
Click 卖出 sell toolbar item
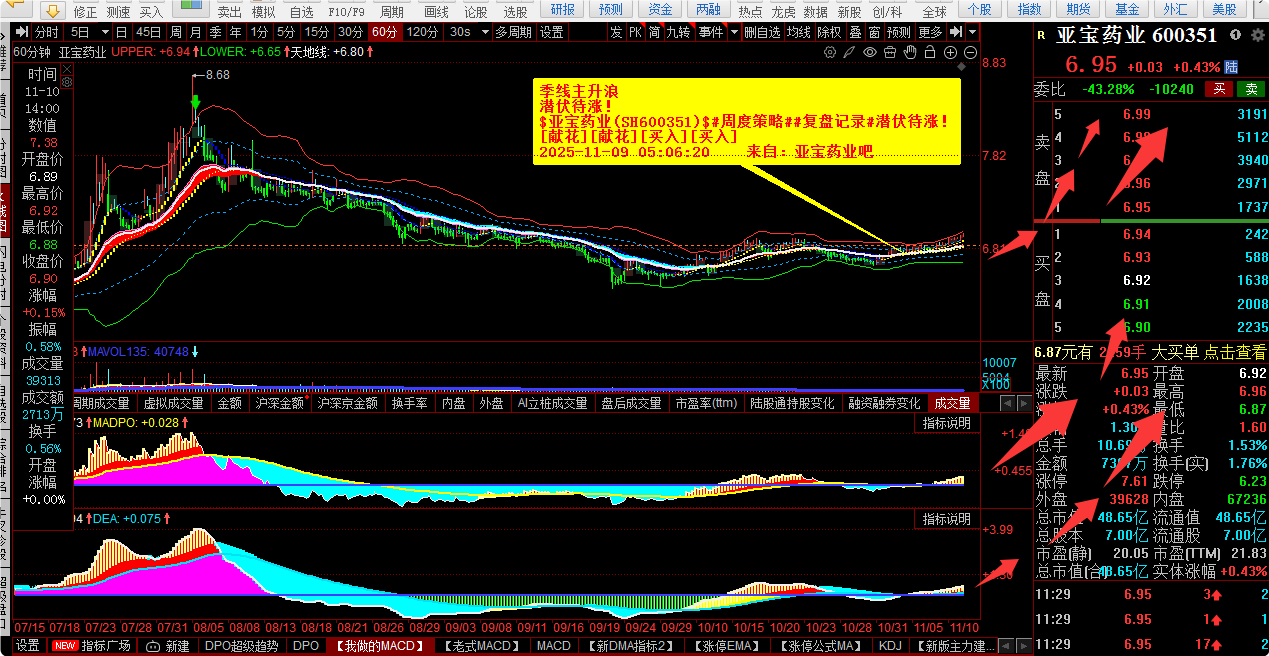tap(230, 11)
